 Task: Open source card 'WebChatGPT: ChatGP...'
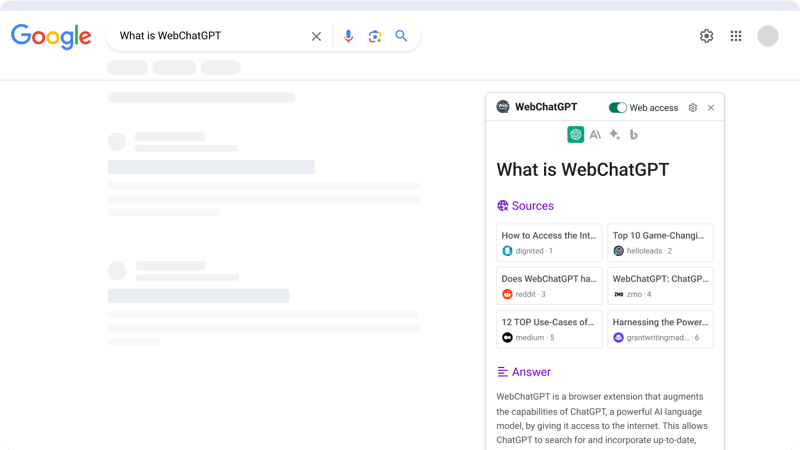click(x=660, y=286)
